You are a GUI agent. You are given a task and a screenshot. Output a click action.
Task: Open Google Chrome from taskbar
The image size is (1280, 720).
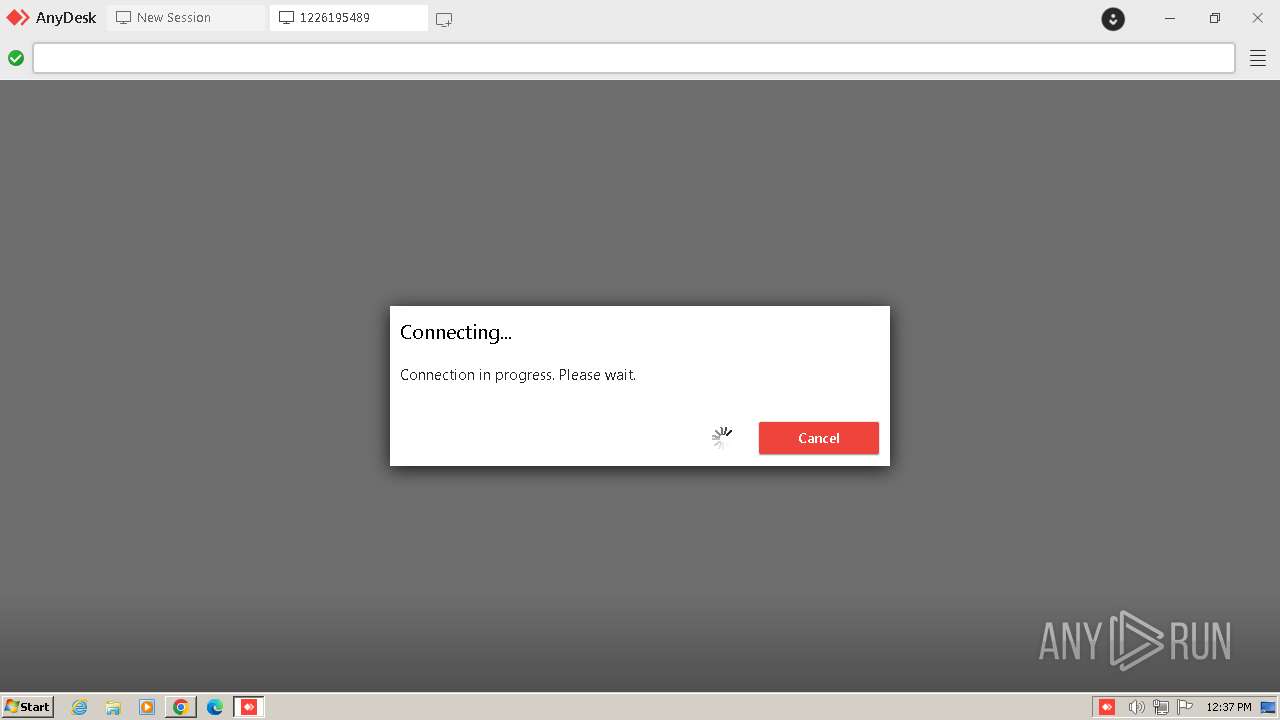[180, 707]
